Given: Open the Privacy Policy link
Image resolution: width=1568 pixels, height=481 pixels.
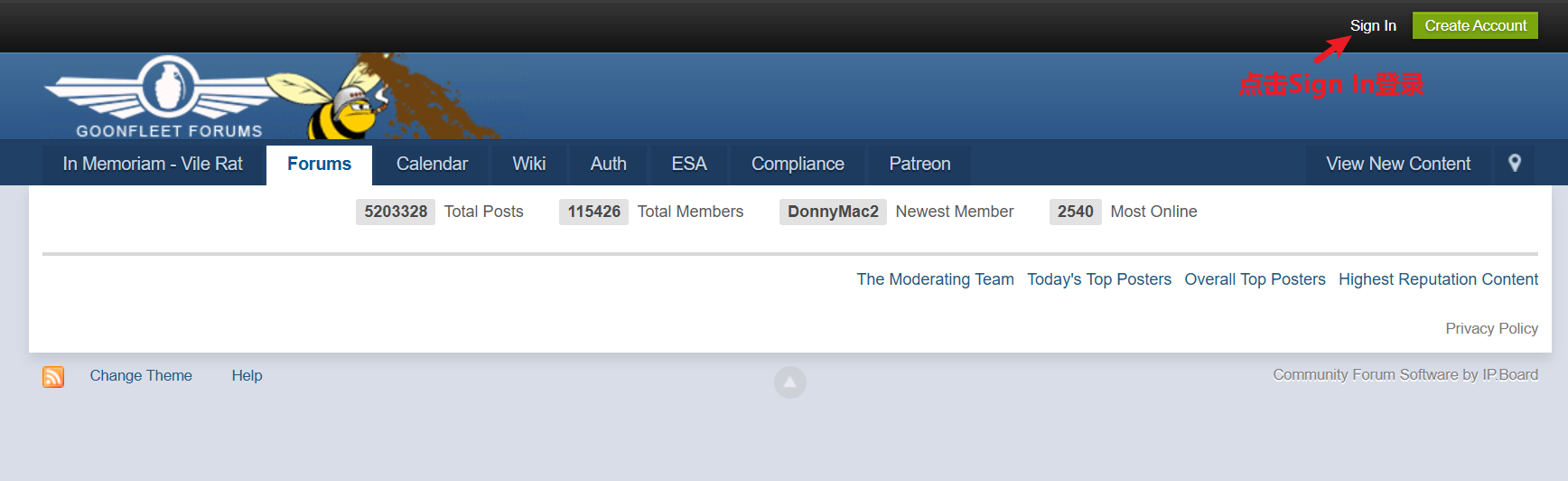Looking at the screenshot, I should tap(1491, 328).
